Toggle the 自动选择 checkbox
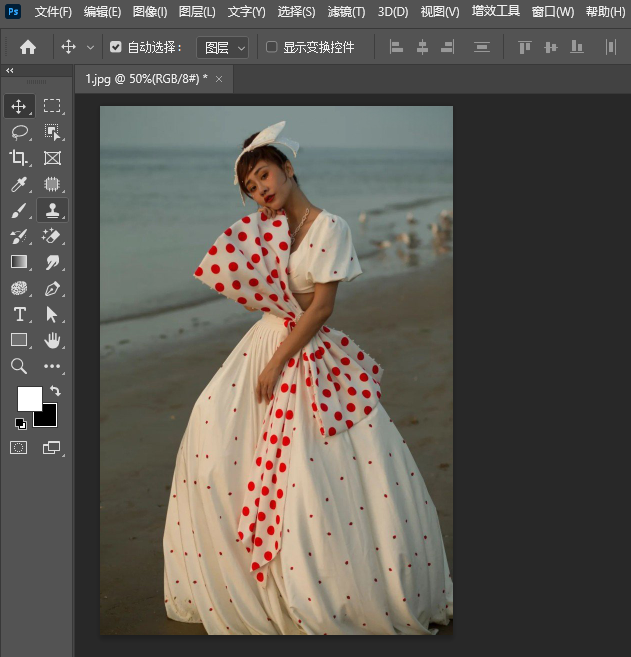 (x=116, y=47)
